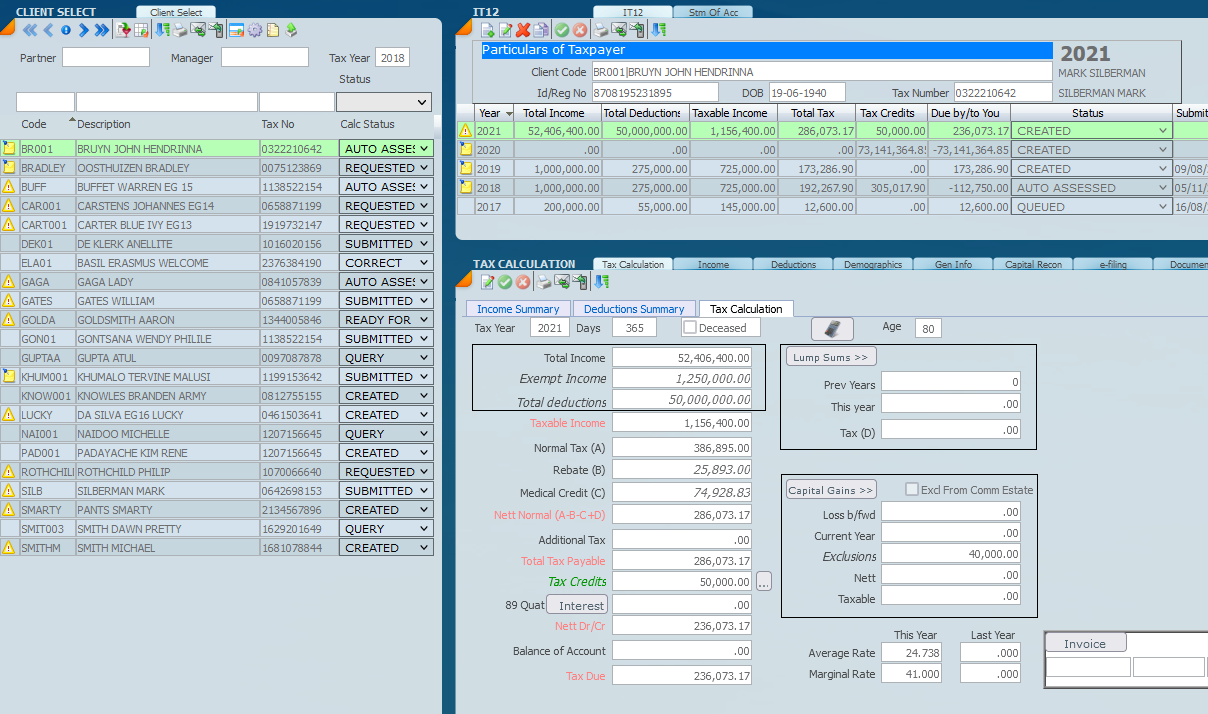
Task: Open the Deductions Summary tab
Action: coord(634,309)
